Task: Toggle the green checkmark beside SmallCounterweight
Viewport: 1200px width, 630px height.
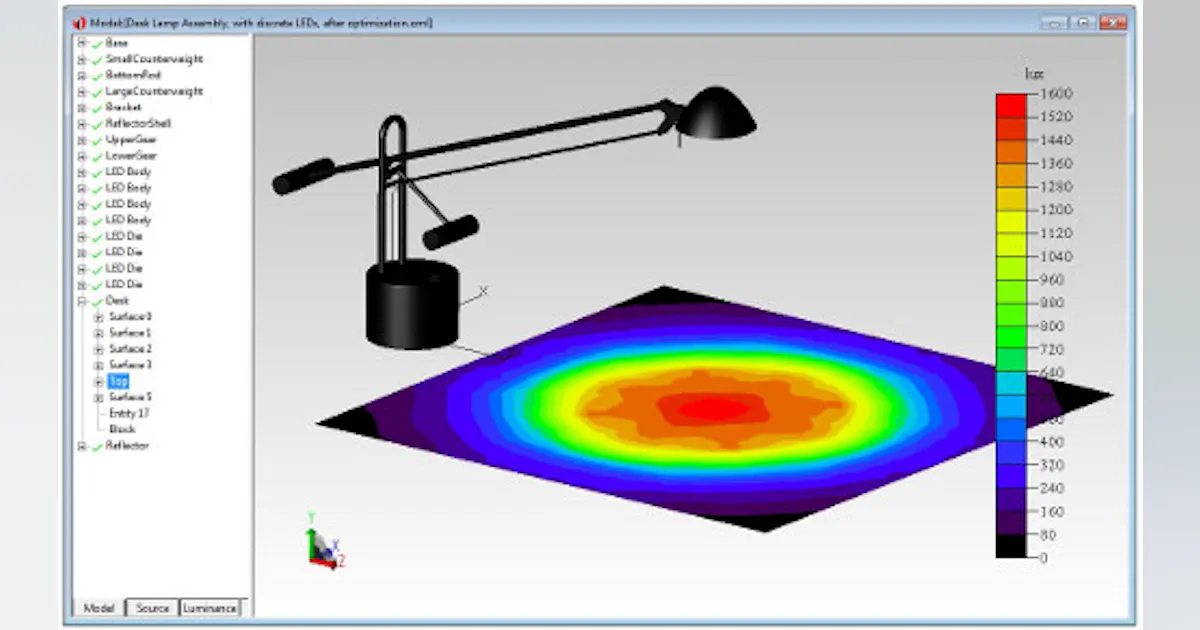Action: coord(97,59)
